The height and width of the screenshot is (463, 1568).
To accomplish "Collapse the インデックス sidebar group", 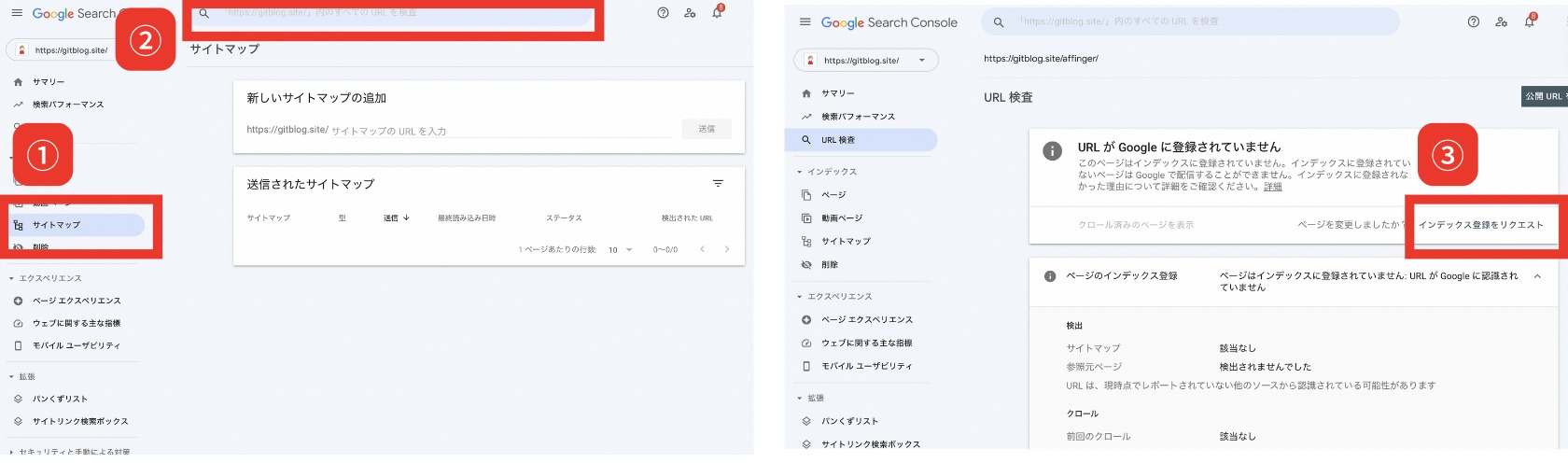I will click(x=799, y=172).
